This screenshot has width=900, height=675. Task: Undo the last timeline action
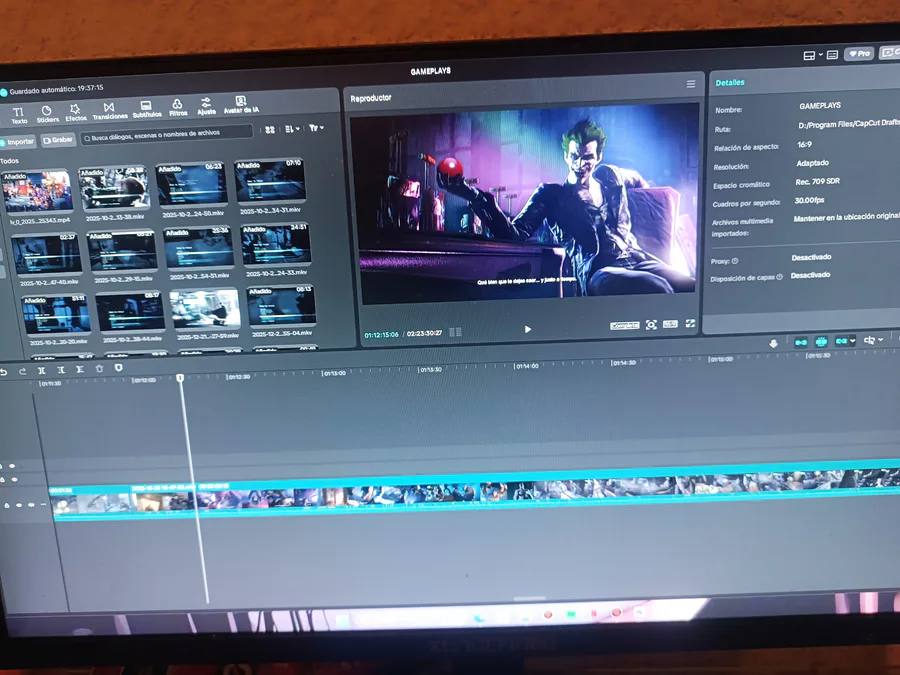(4, 372)
